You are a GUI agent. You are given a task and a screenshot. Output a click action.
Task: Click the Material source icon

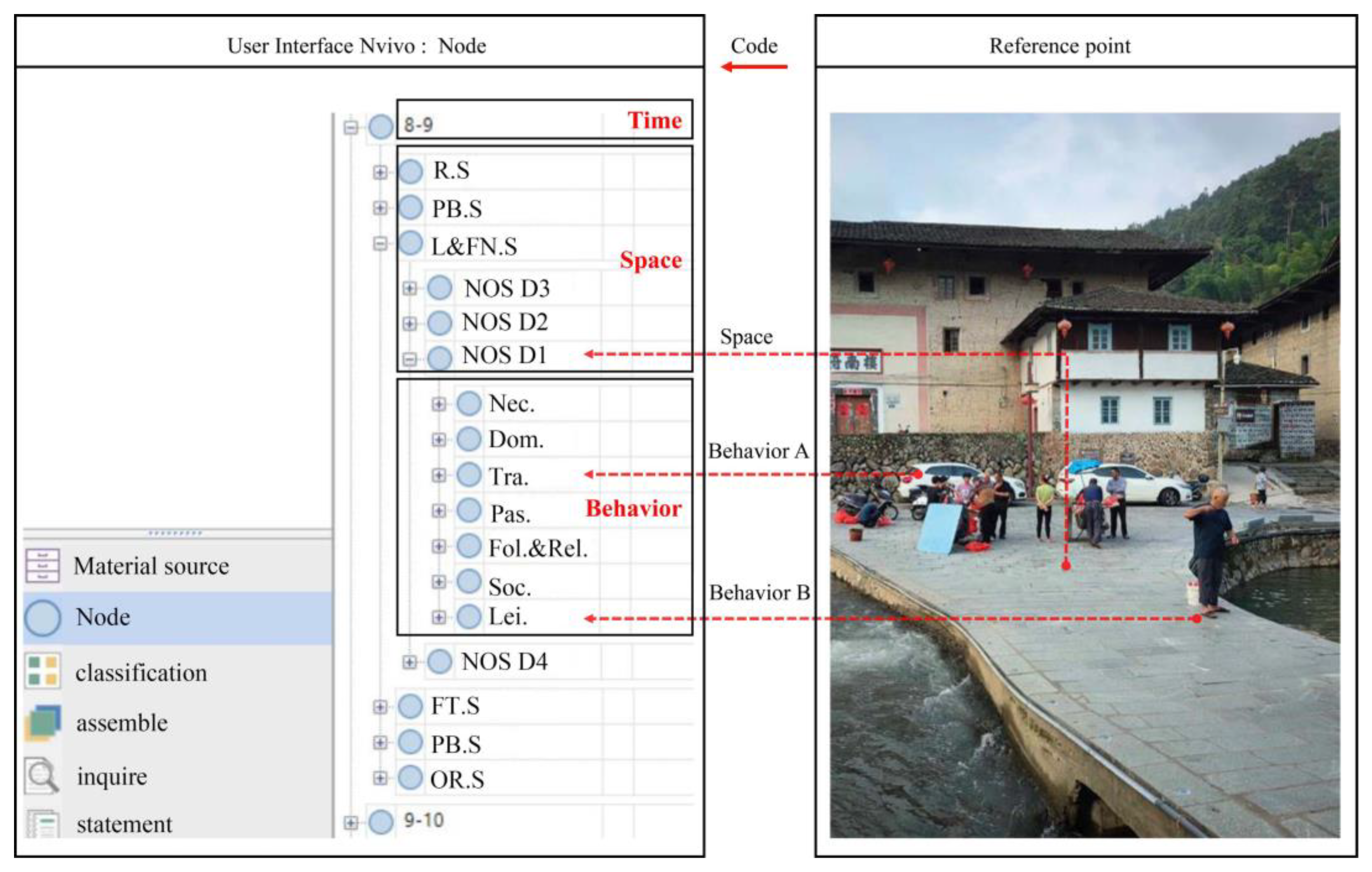tap(42, 565)
